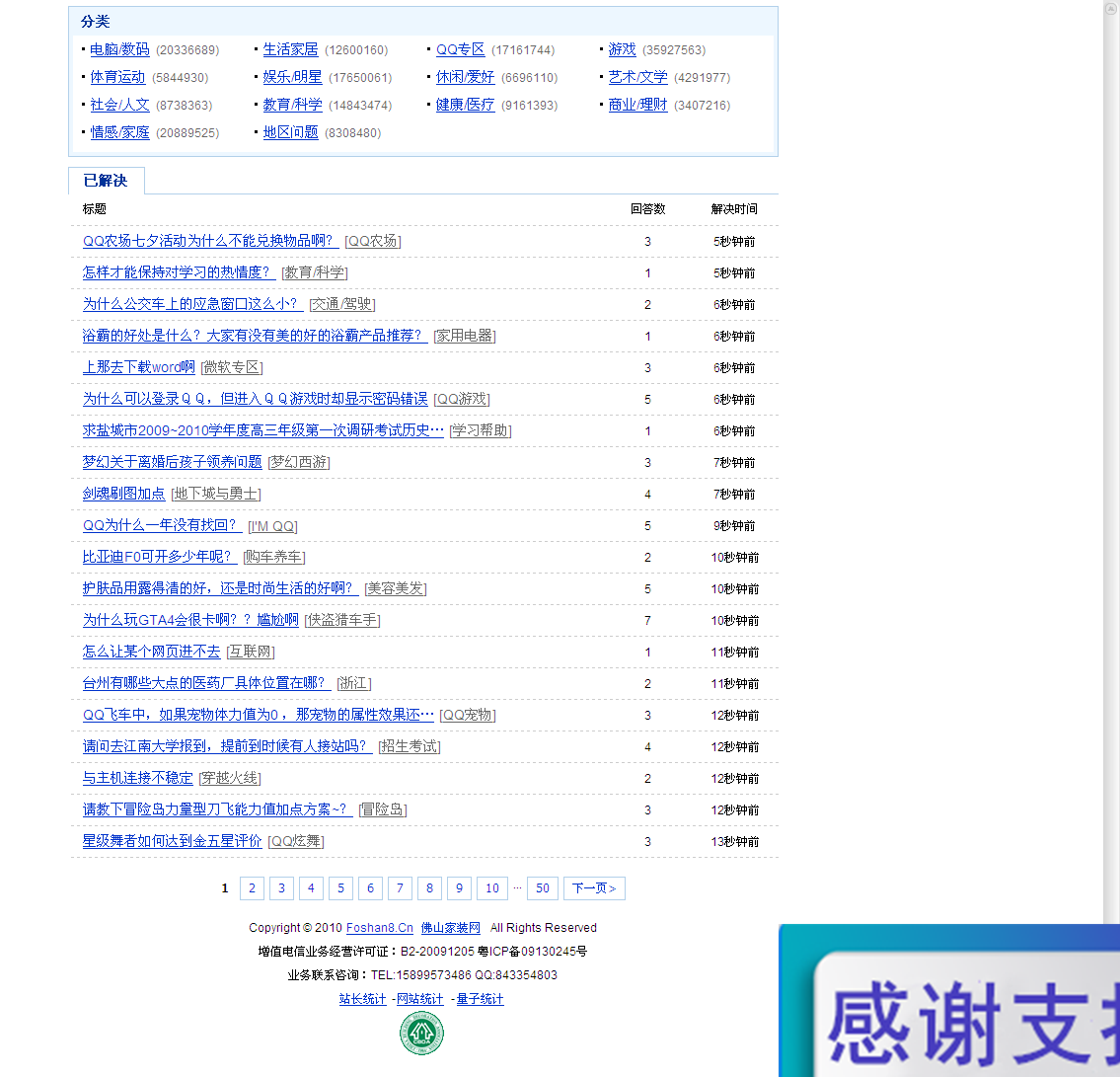This screenshot has width=1120, height=1077.
Task: Open question about 江南大学报到接站
Action: tap(227, 746)
